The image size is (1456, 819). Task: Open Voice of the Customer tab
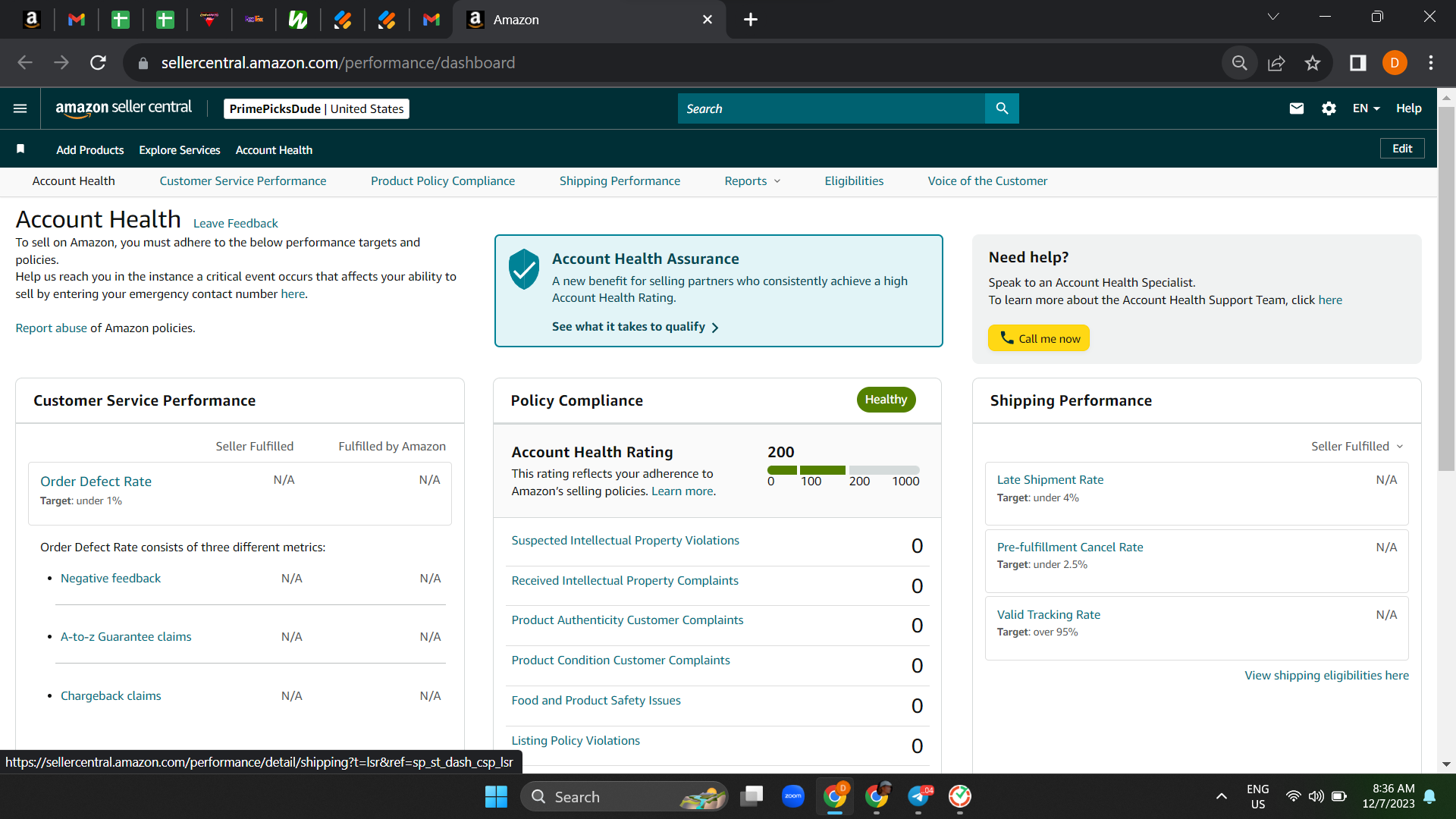click(x=987, y=181)
